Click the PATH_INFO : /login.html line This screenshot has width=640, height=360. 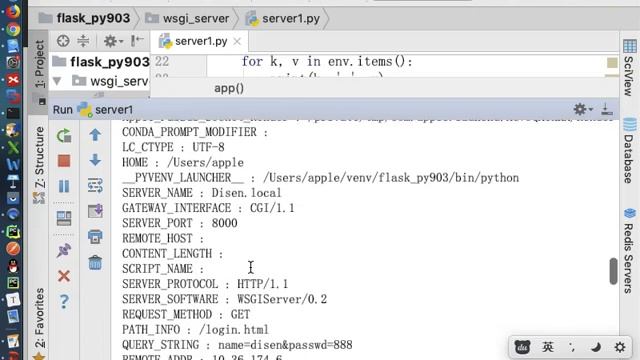(195, 329)
